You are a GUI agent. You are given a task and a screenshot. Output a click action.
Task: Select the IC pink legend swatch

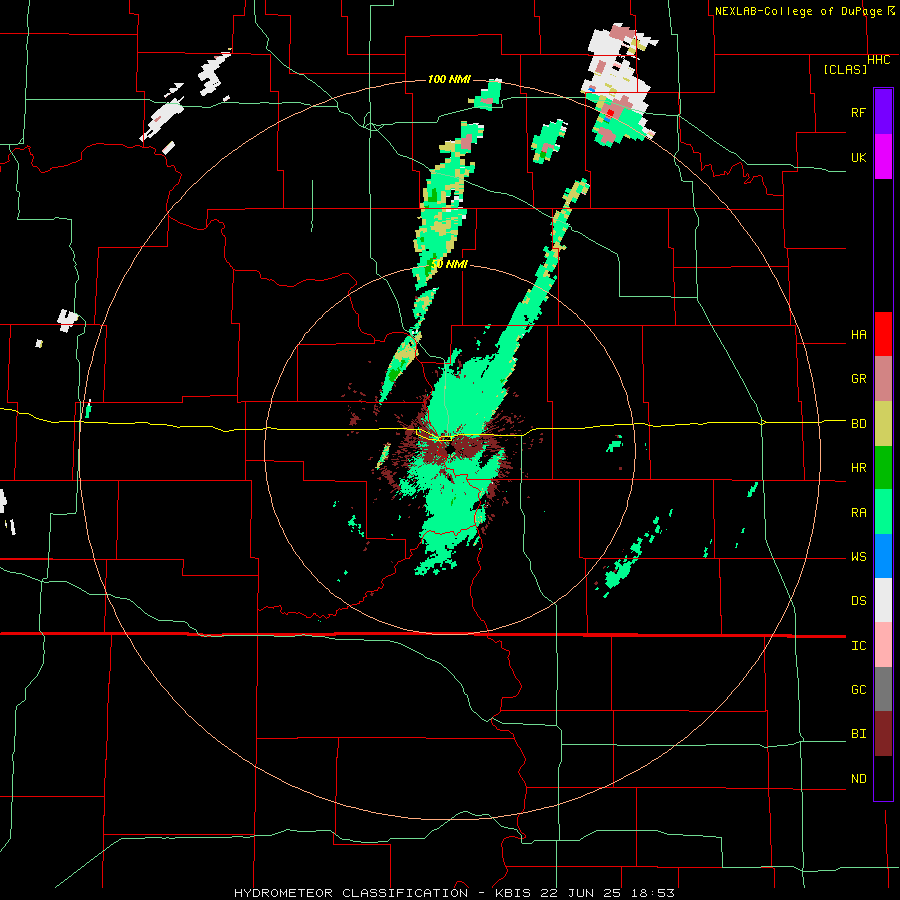(x=883, y=645)
